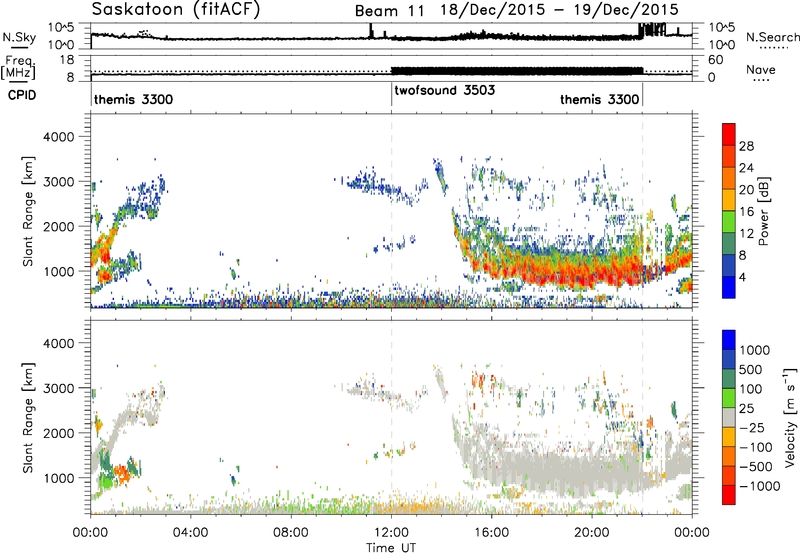Pick the red top segment of Power colorbar
The height and width of the screenshot is (554, 800).
click(729, 133)
